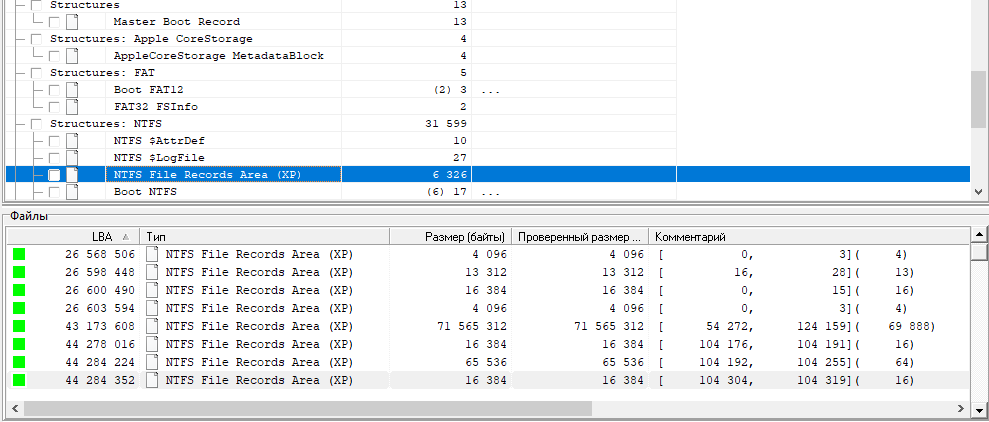The image size is (989, 422).
Task: Click the right arrow of the horizontal scrollbar
Action: pyautogui.click(x=962, y=409)
